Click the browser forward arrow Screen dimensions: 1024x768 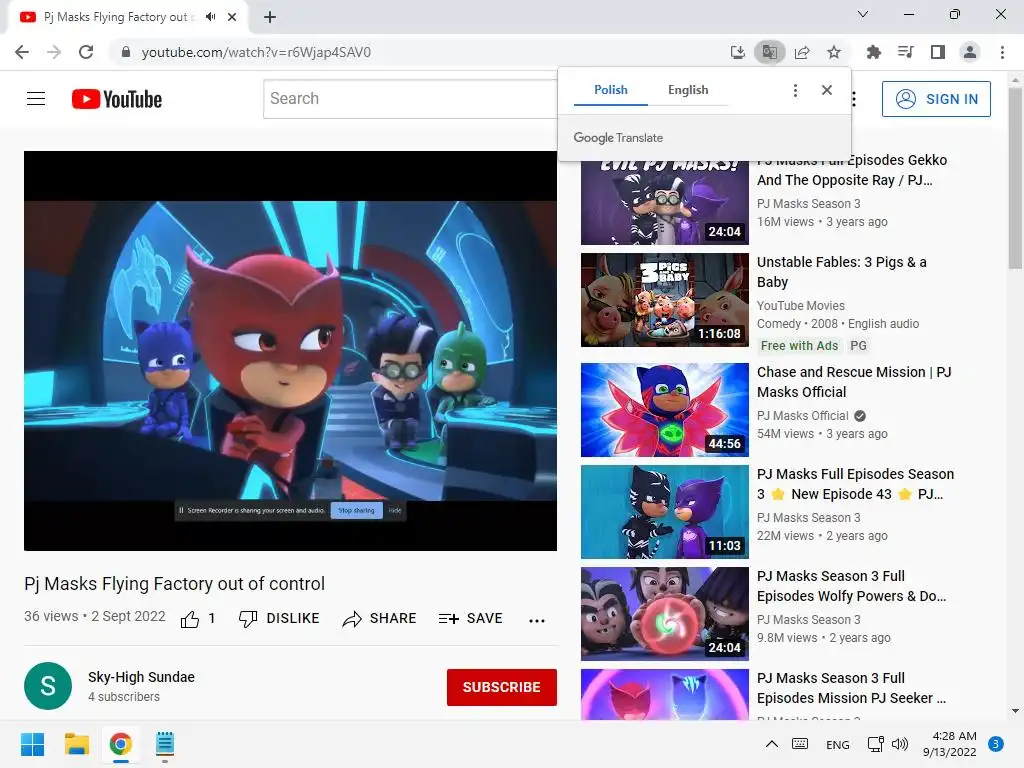[x=54, y=52]
